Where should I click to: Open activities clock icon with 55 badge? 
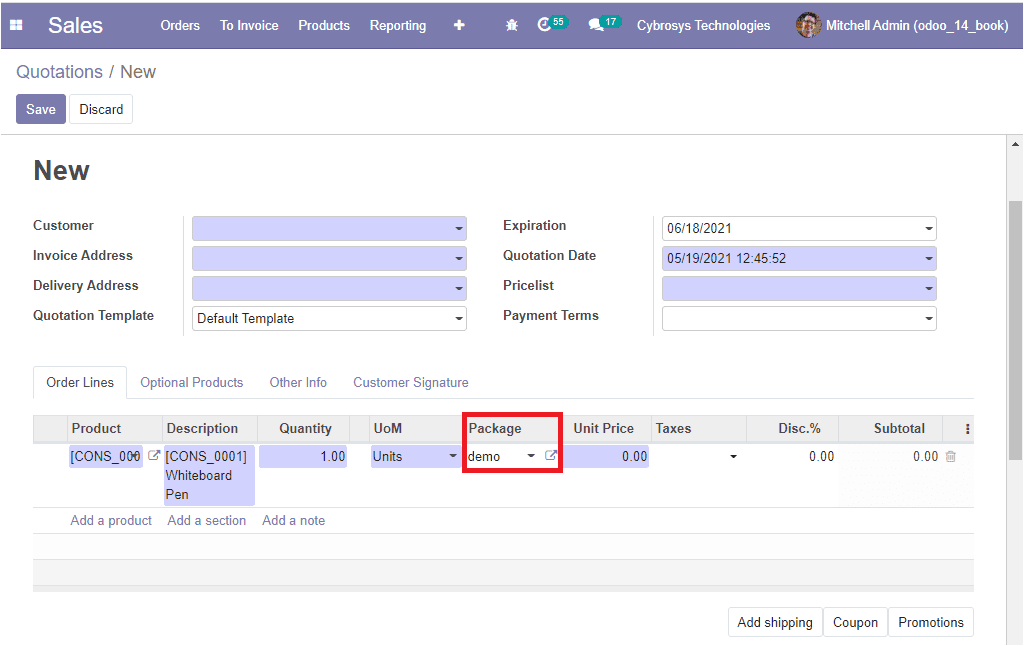pos(551,24)
